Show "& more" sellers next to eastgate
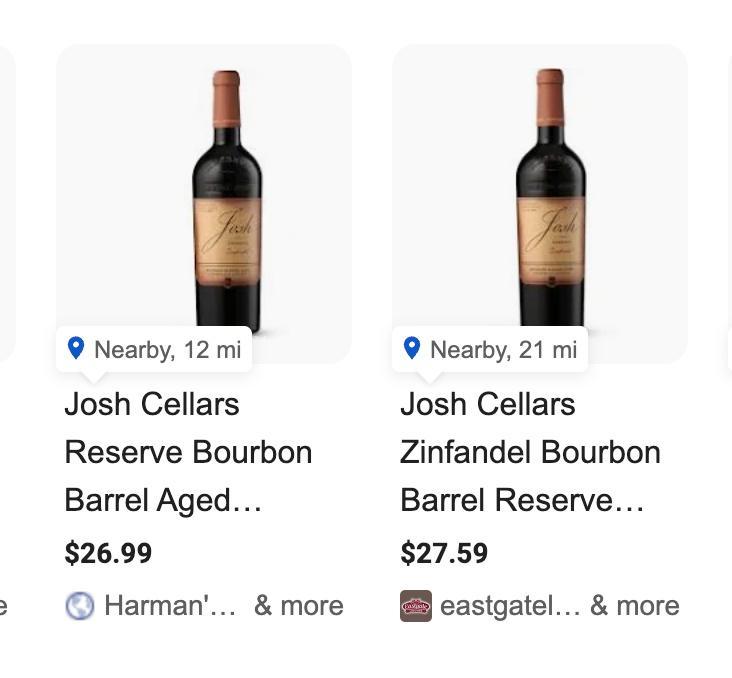 click(x=634, y=606)
